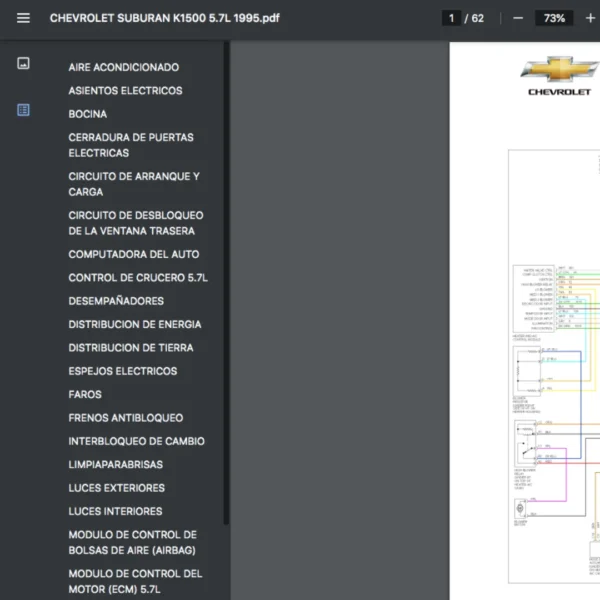The image size is (600, 600).
Task: Open the COMPUTADORA DEL AUTO bookmark
Action: tap(134, 254)
